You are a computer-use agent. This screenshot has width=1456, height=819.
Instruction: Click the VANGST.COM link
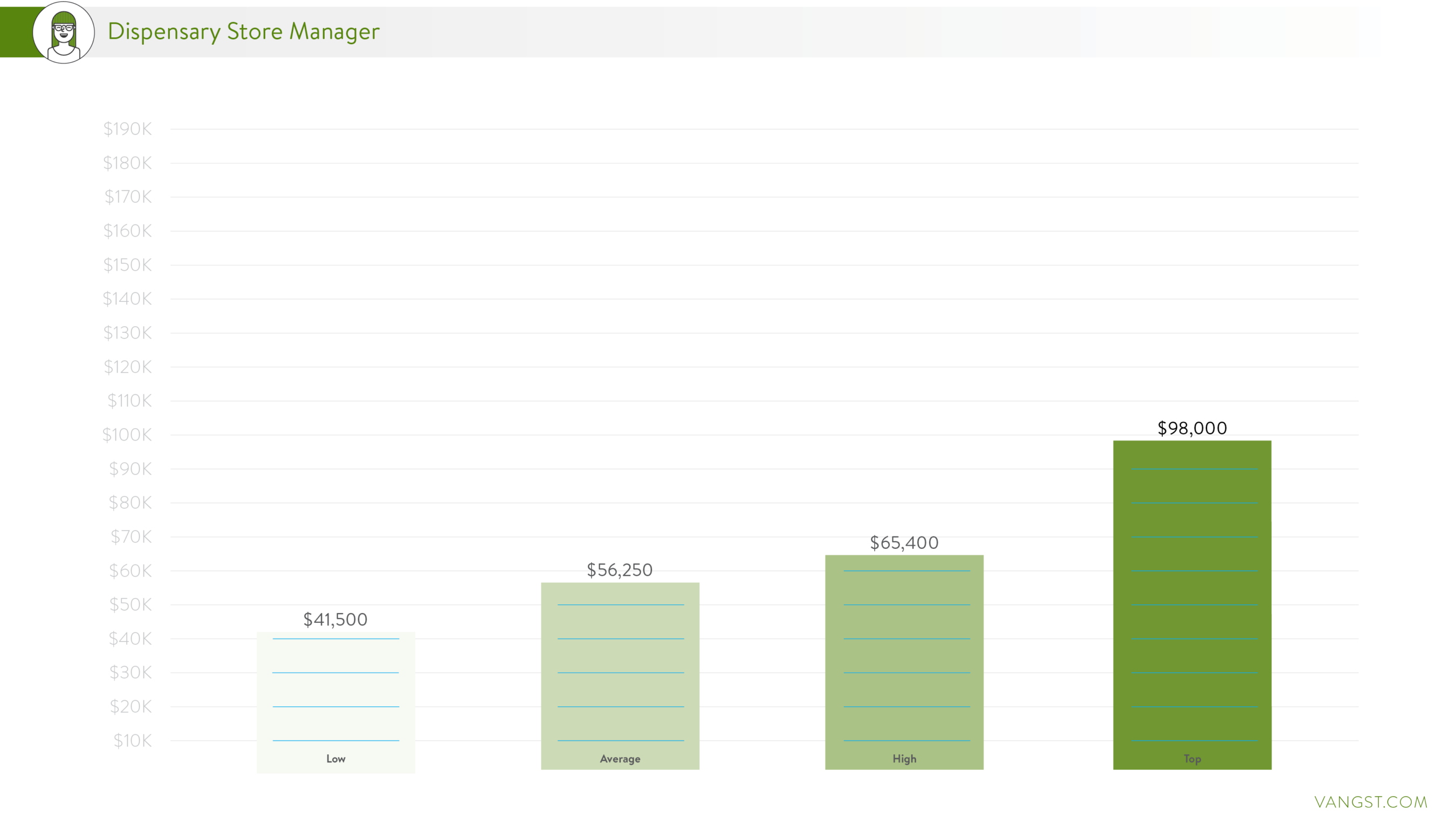coord(1370,802)
